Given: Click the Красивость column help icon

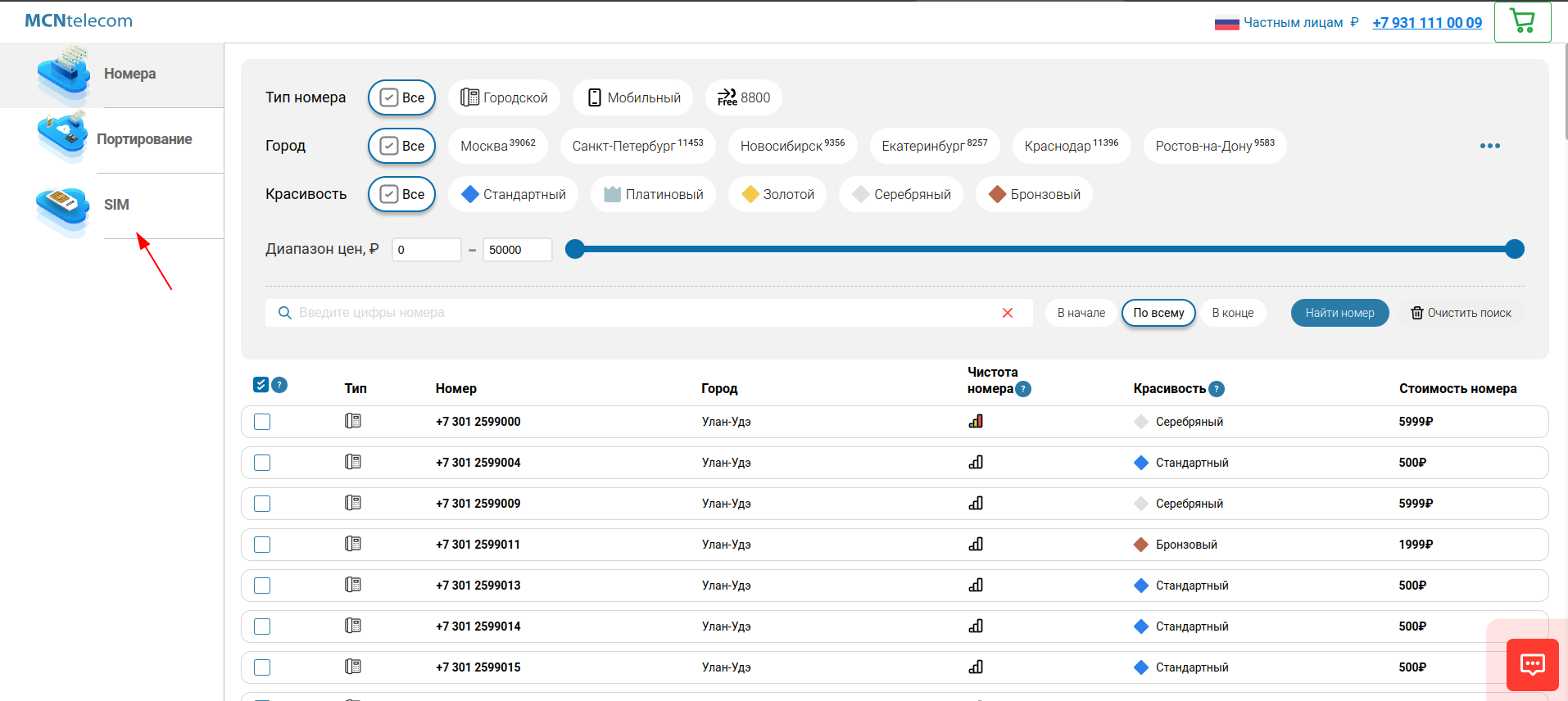Looking at the screenshot, I should (1217, 389).
